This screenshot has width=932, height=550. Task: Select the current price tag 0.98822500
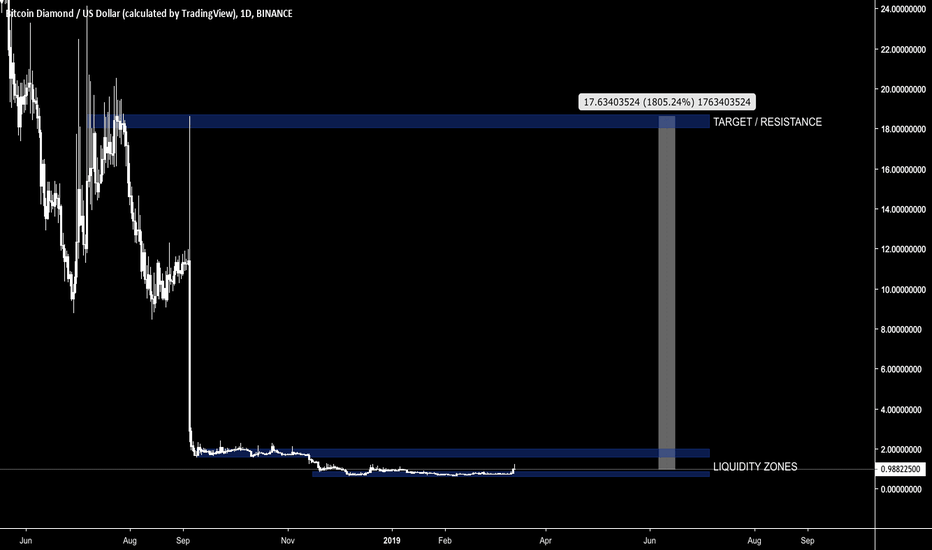click(900, 469)
